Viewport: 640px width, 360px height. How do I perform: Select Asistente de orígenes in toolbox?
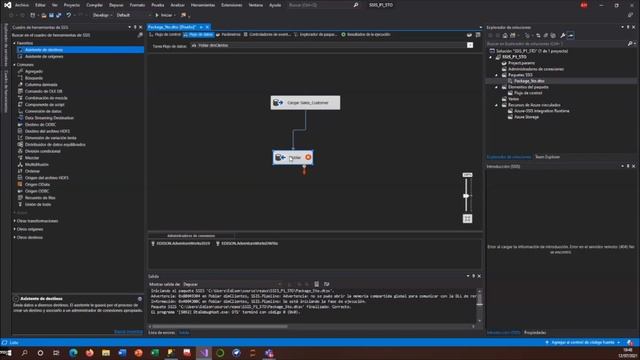pyautogui.click(x=44, y=56)
